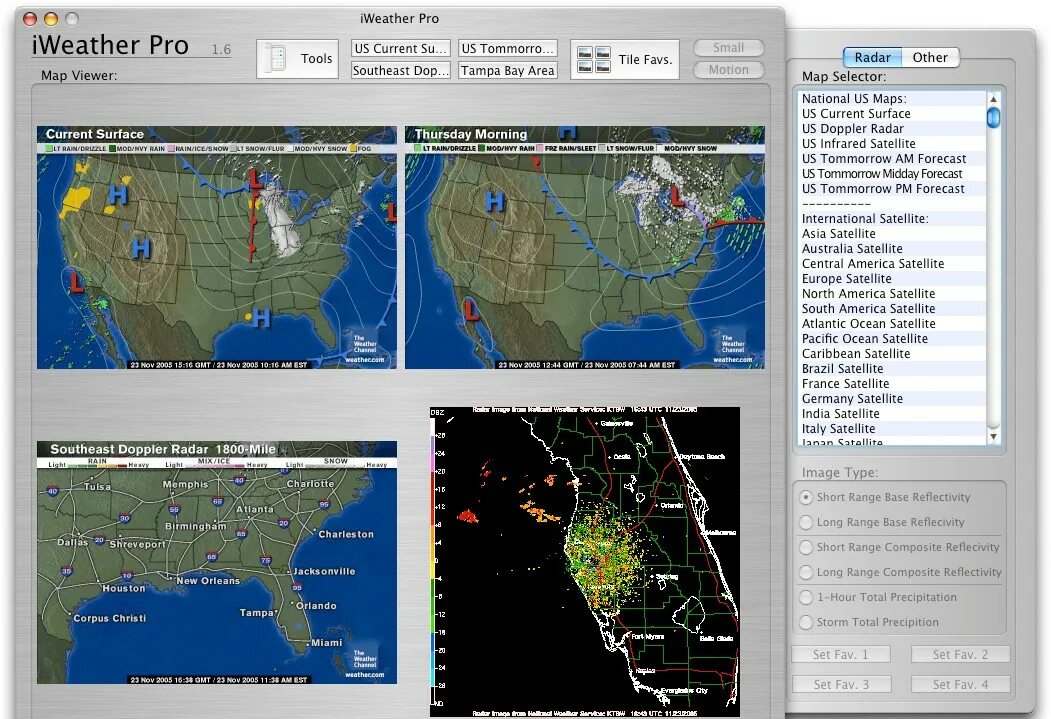Select Australia Satellite entry

[x=891, y=249]
